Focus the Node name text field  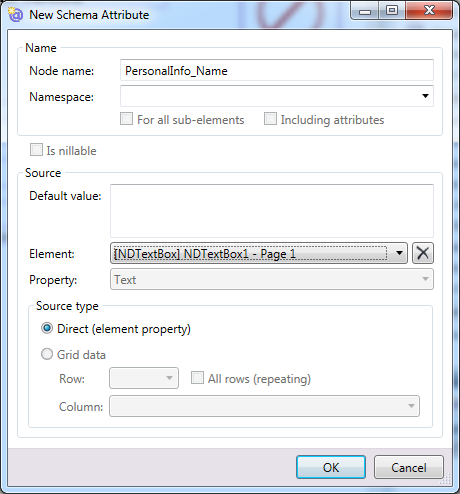tap(277, 70)
